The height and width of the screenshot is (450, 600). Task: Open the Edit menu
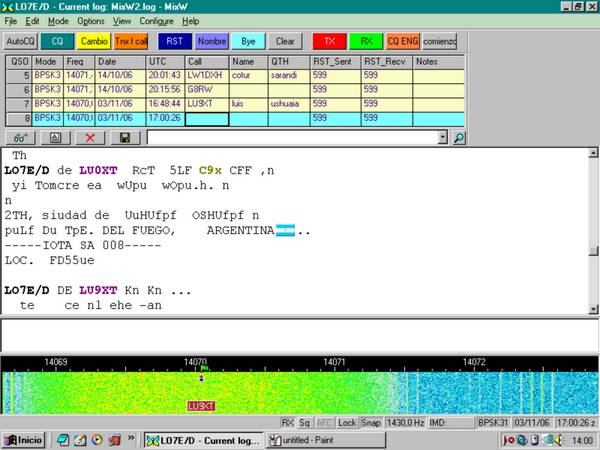[33, 21]
